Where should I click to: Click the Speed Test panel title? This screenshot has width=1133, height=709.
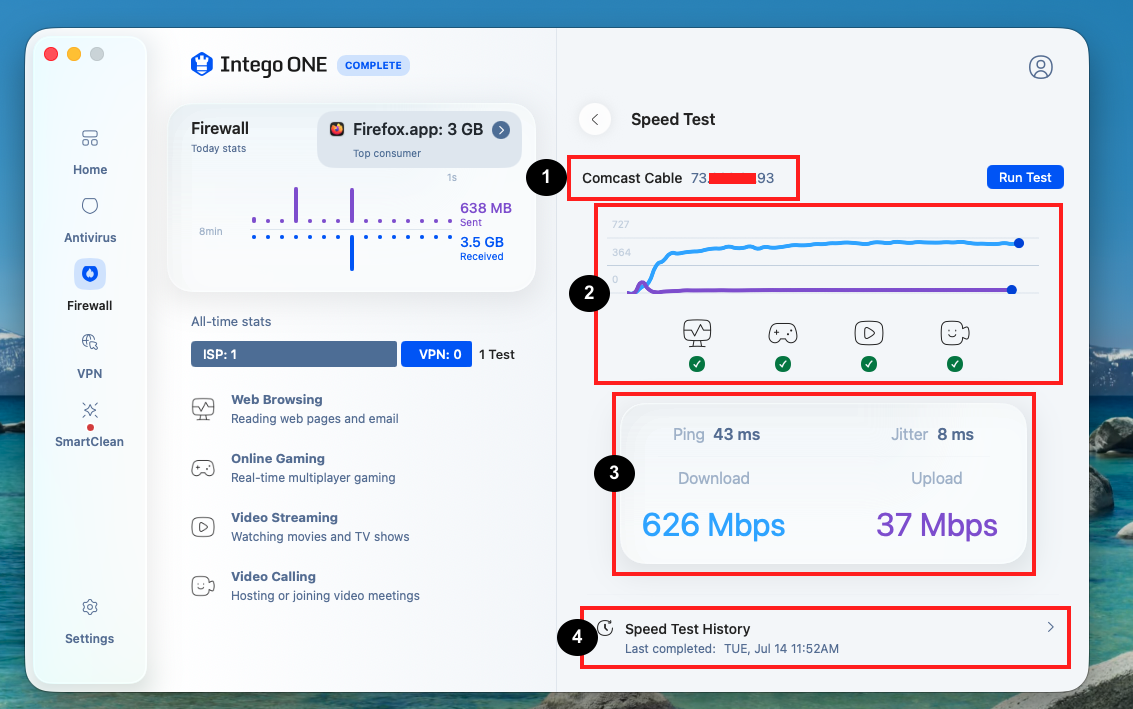point(673,119)
